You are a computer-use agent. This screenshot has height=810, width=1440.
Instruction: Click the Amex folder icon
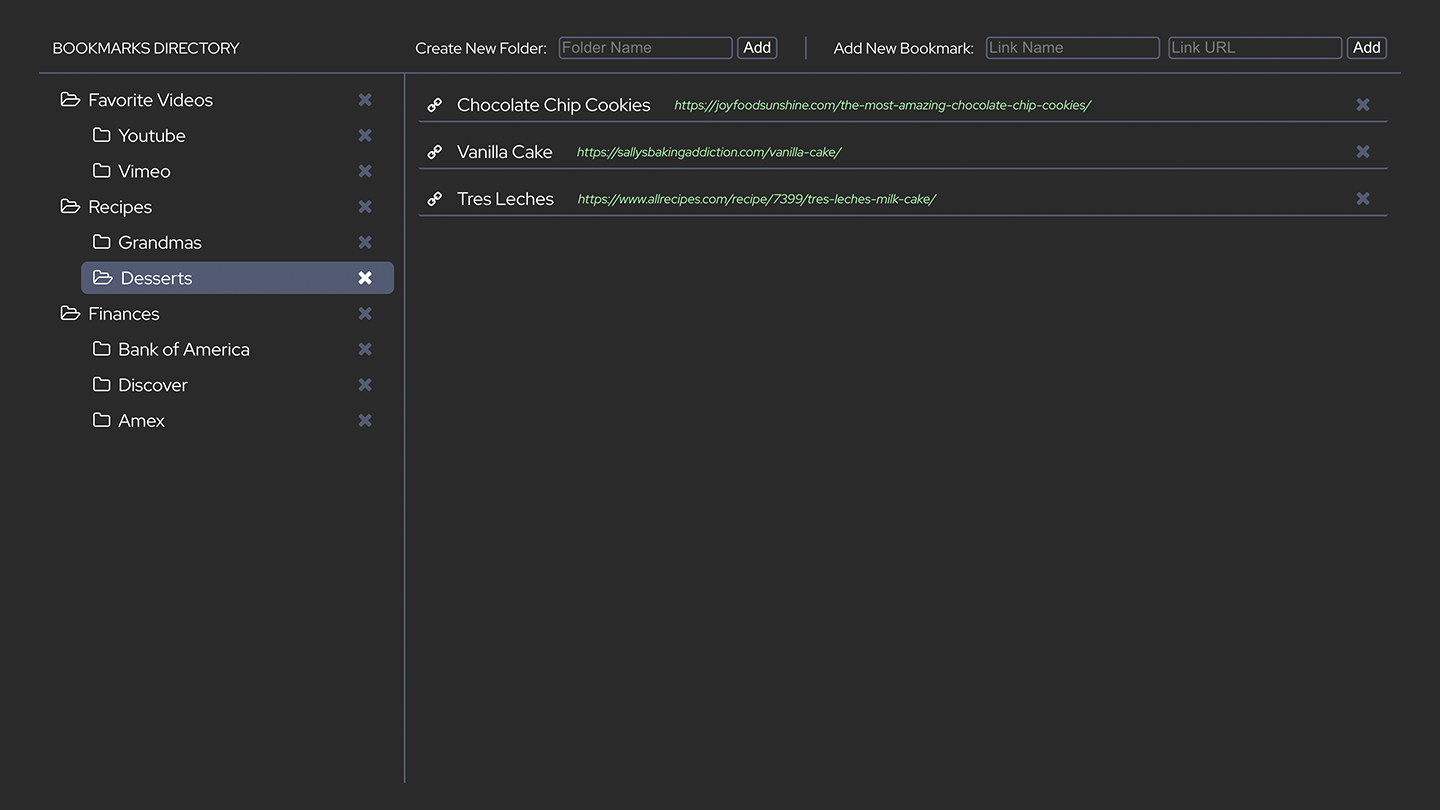(101, 420)
